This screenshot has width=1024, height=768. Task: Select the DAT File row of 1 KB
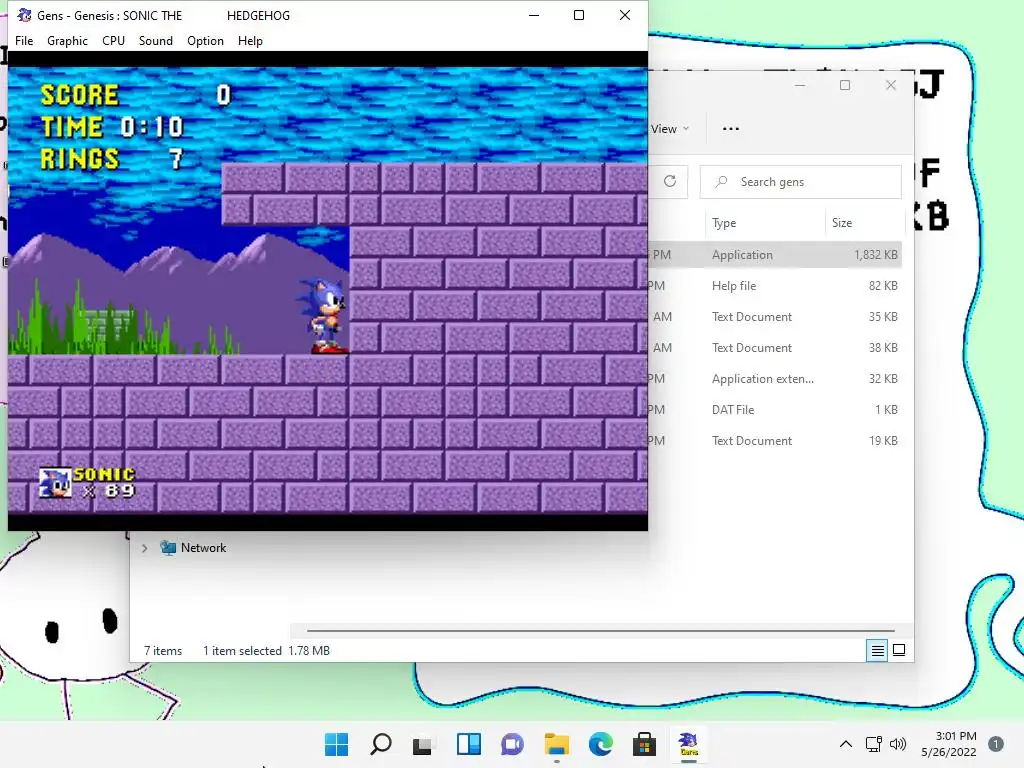click(775, 409)
